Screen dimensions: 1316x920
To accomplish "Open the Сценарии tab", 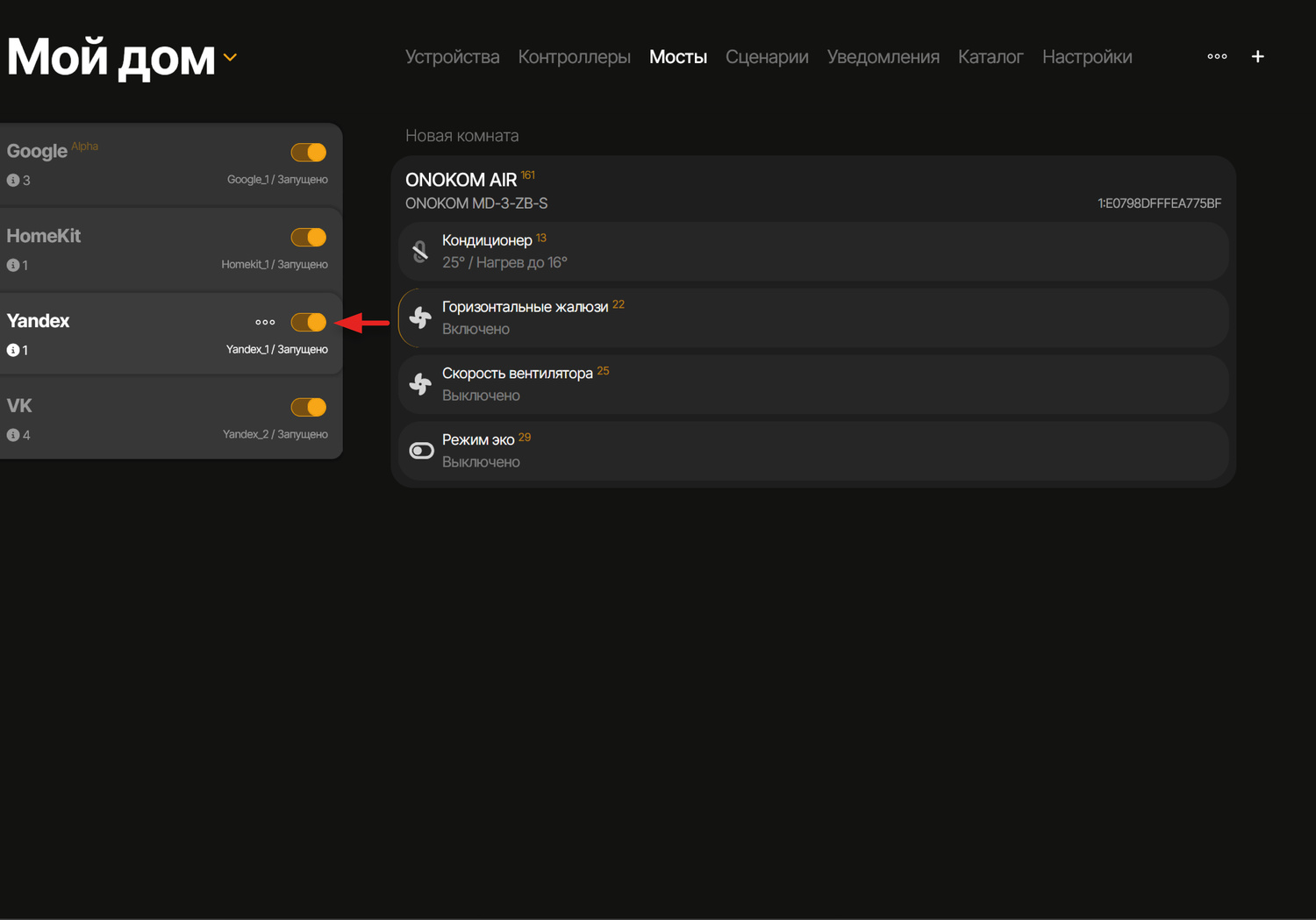I will (767, 57).
